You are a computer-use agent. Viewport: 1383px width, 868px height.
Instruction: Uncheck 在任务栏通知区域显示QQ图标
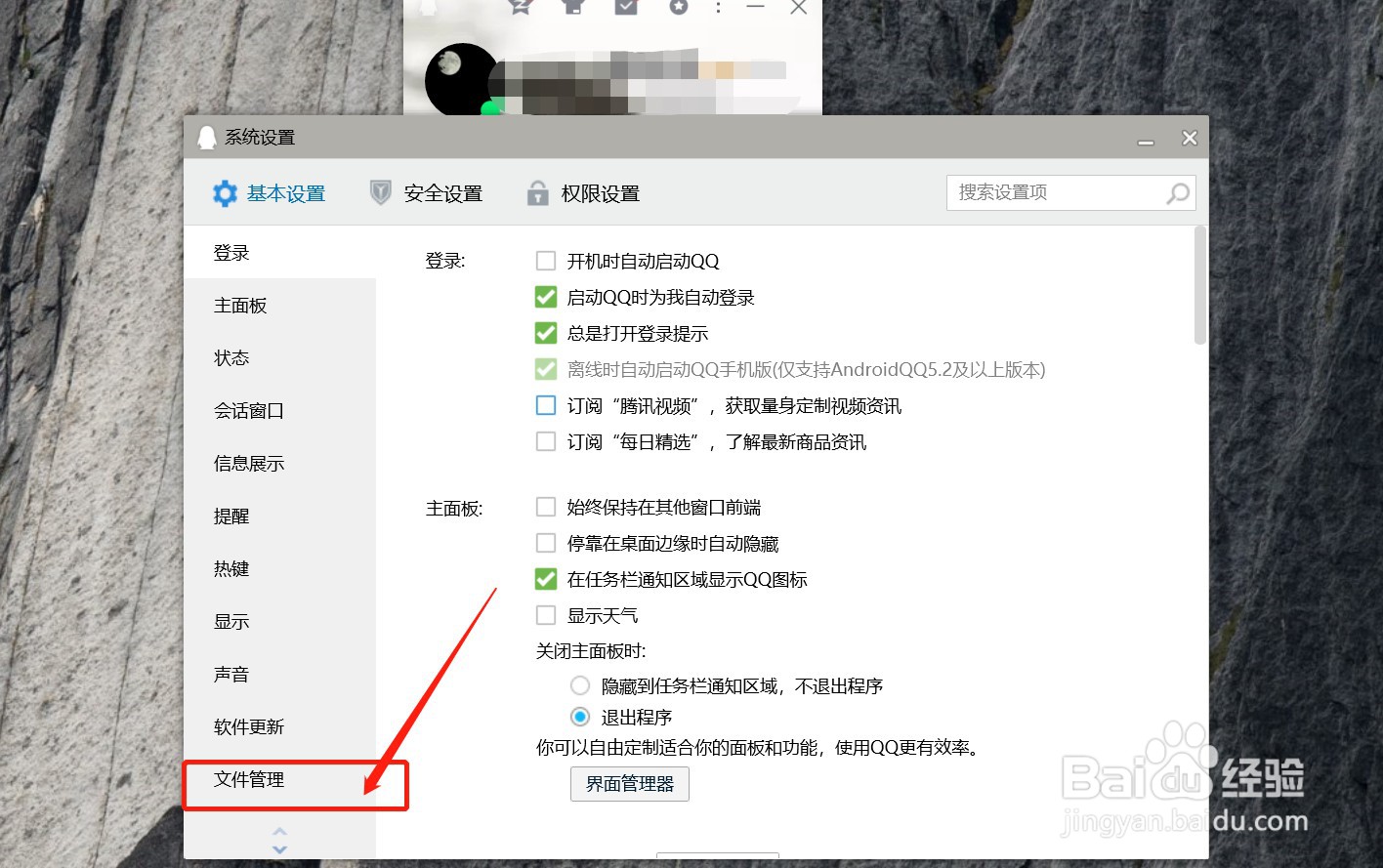pos(546,579)
